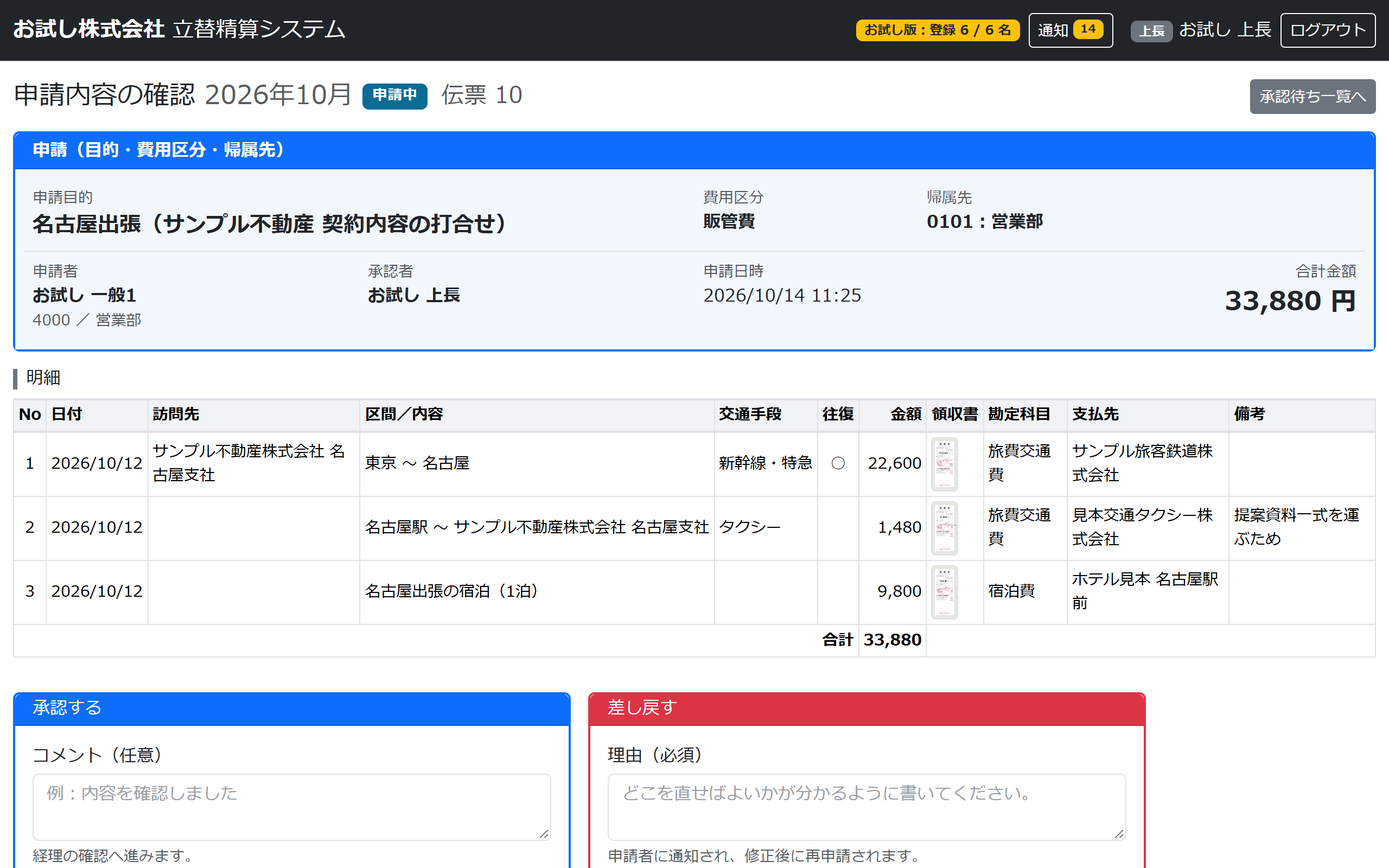Click payee ホテル見本 名古屋駅前
Viewport: 1389px width, 868px height.
click(1144, 591)
